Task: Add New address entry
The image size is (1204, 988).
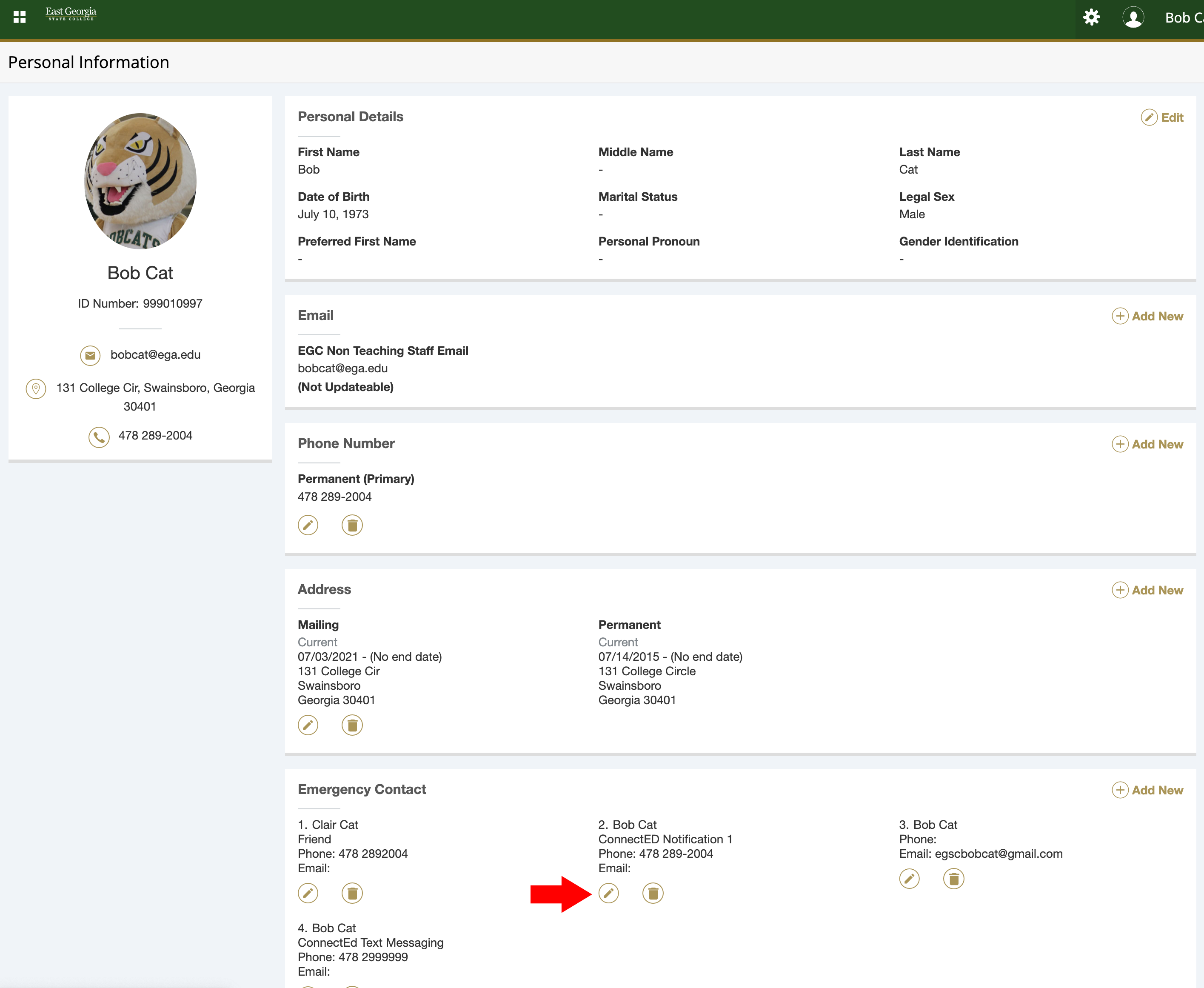Action: pyautogui.click(x=1147, y=590)
